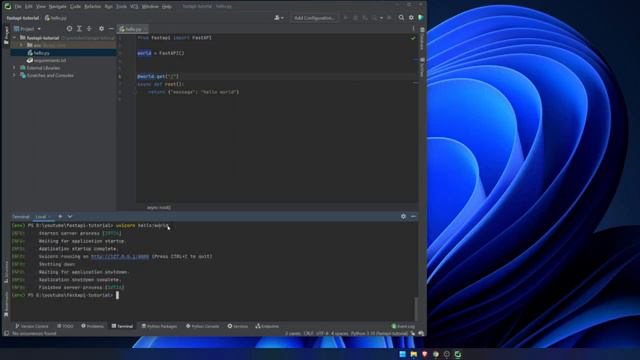Open the Project view dropdown
Viewport: 640px width, 360px height.
(x=27, y=29)
